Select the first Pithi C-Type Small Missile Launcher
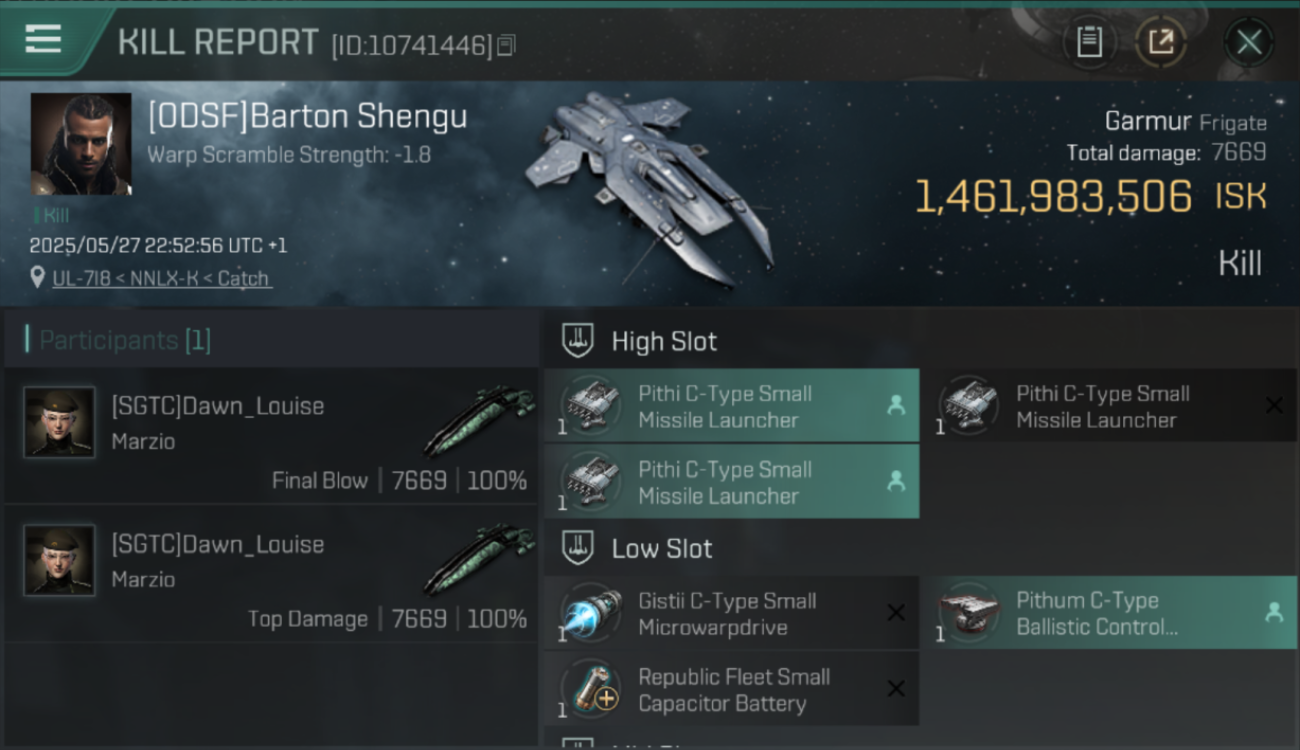The image size is (1300, 750). pos(731,405)
